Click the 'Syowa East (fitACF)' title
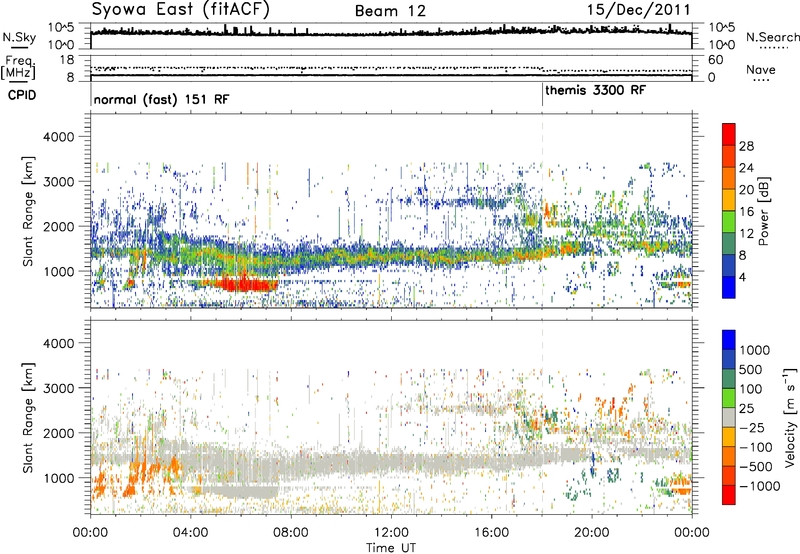This screenshot has width=800, height=554. [181, 9]
